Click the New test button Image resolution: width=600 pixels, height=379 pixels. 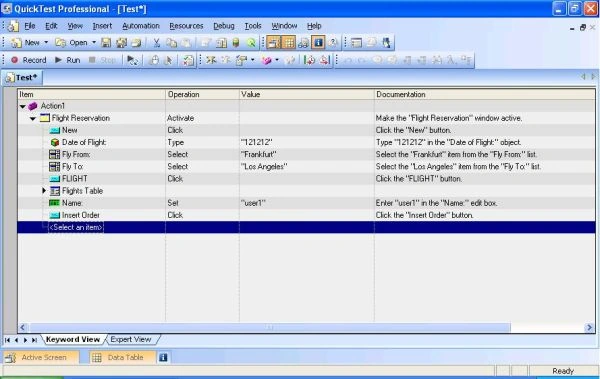pyautogui.click(x=25, y=42)
